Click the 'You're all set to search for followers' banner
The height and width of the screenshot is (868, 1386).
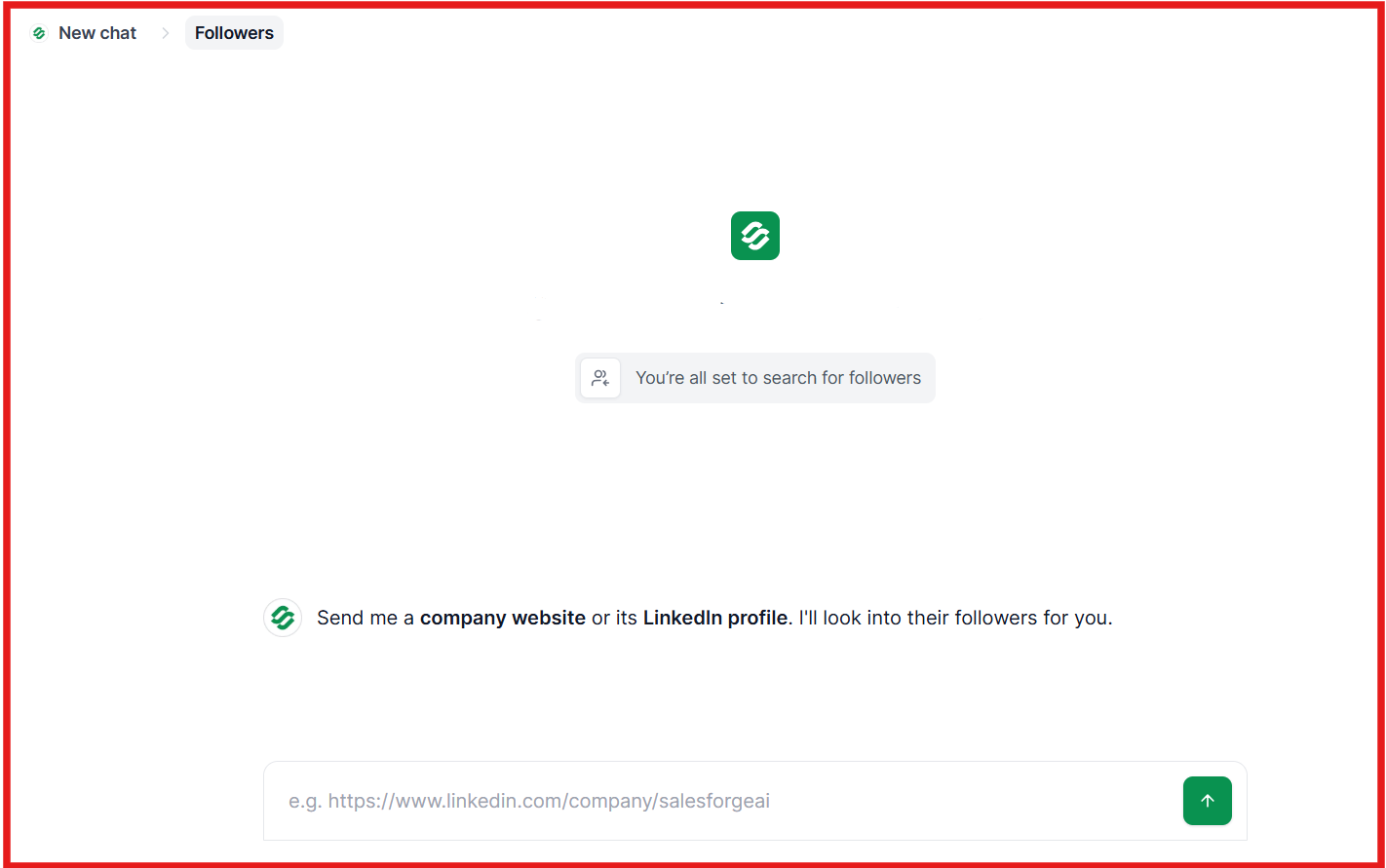pos(755,378)
